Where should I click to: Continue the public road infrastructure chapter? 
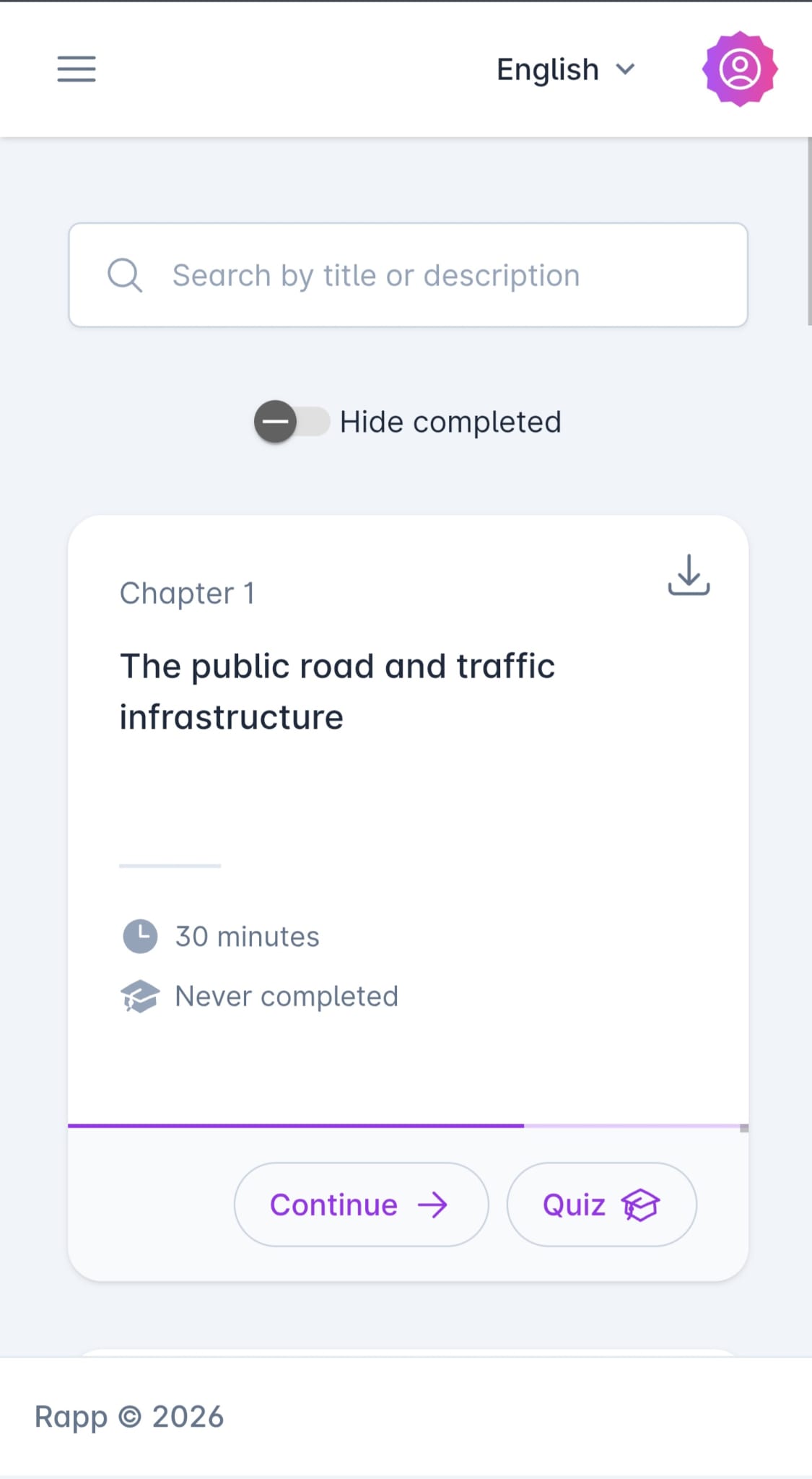coord(361,1204)
